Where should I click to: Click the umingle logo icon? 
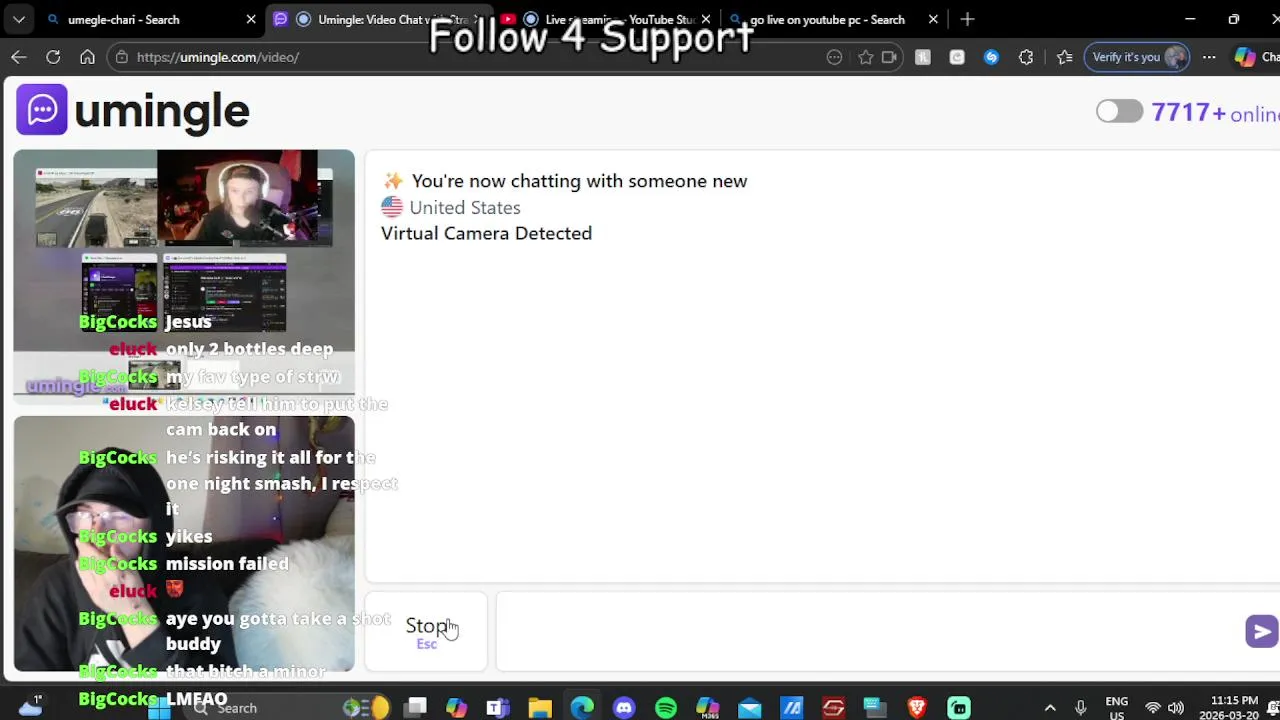(42, 110)
